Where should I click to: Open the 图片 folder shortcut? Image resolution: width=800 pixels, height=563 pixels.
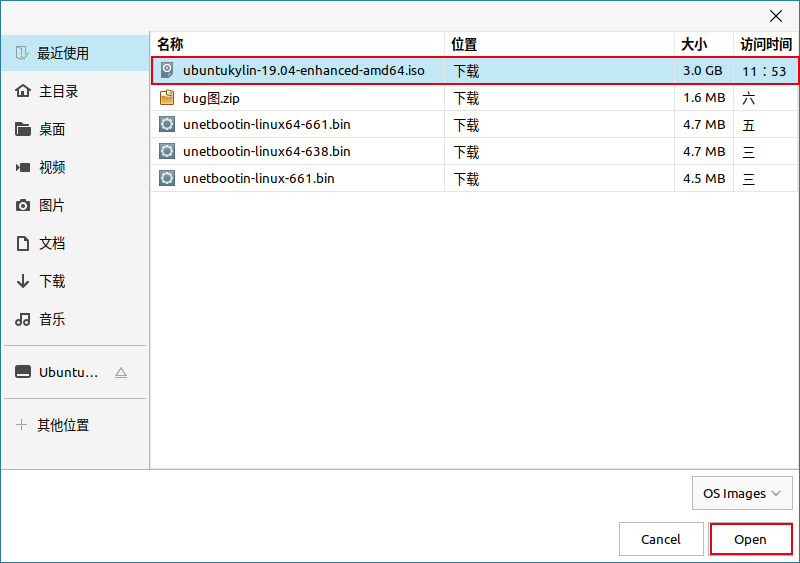click(x=76, y=205)
